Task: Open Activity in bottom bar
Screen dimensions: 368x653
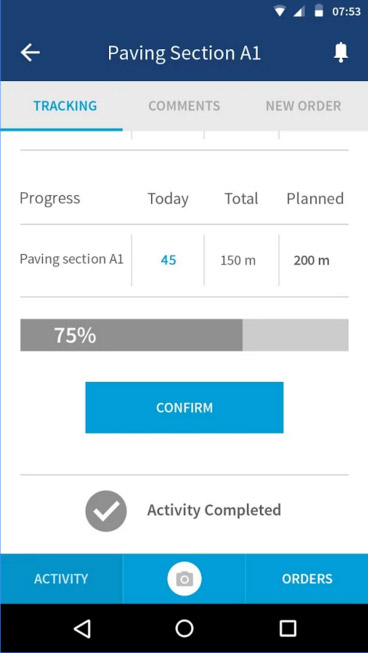Action: pyautogui.click(x=61, y=579)
